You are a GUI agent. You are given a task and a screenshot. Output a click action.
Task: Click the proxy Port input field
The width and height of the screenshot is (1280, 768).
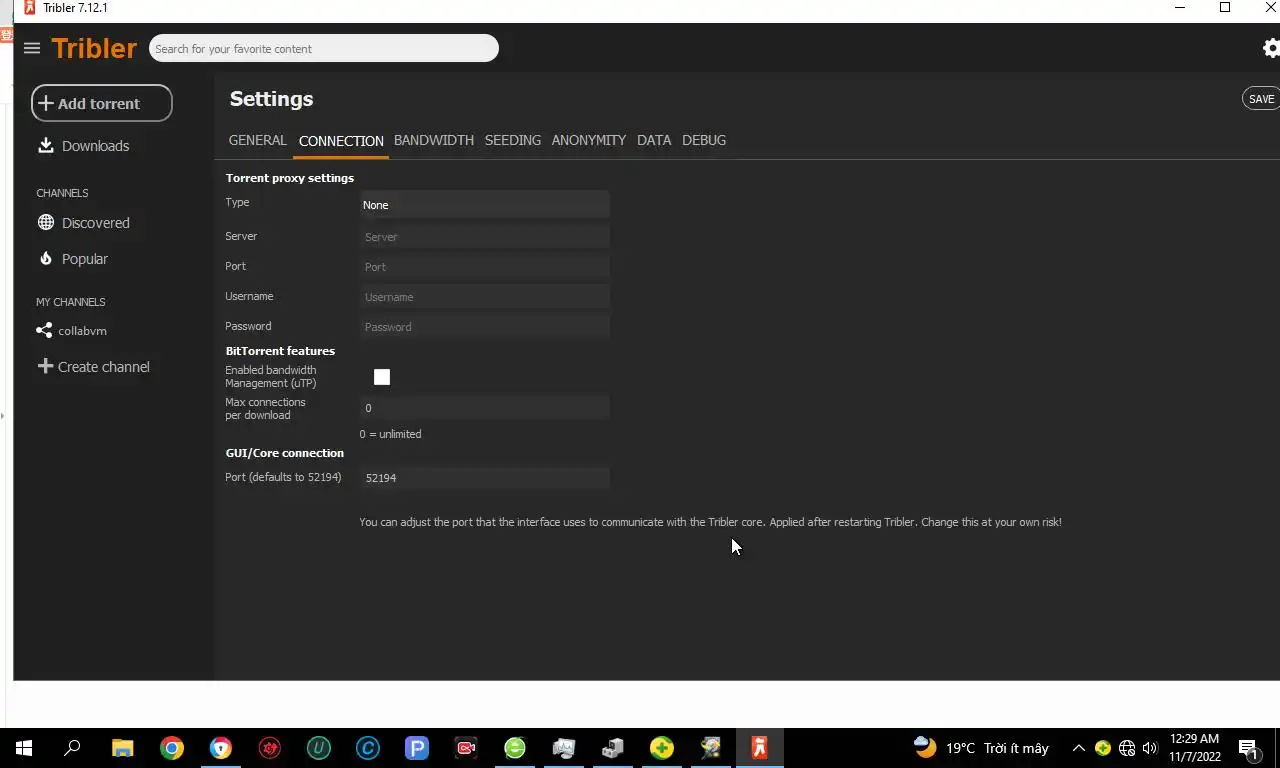(484, 267)
